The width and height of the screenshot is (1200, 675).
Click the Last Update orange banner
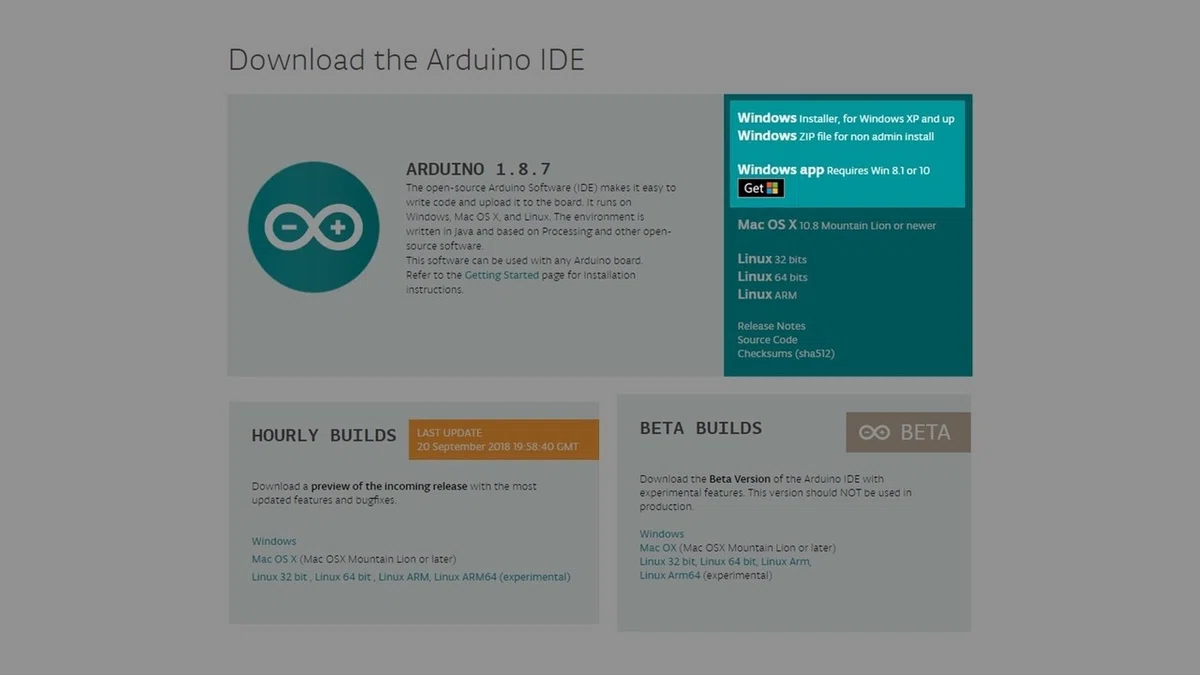pyautogui.click(x=504, y=439)
